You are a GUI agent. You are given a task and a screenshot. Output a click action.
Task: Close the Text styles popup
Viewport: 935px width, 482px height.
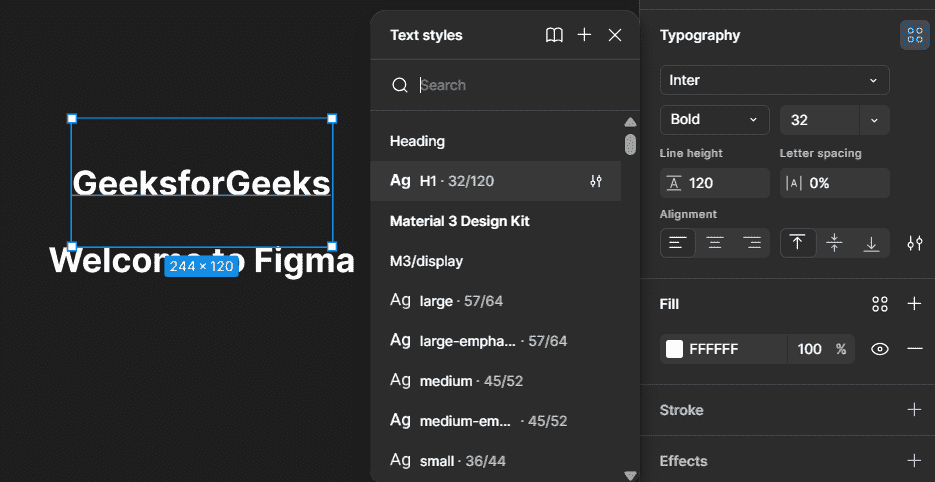[615, 35]
